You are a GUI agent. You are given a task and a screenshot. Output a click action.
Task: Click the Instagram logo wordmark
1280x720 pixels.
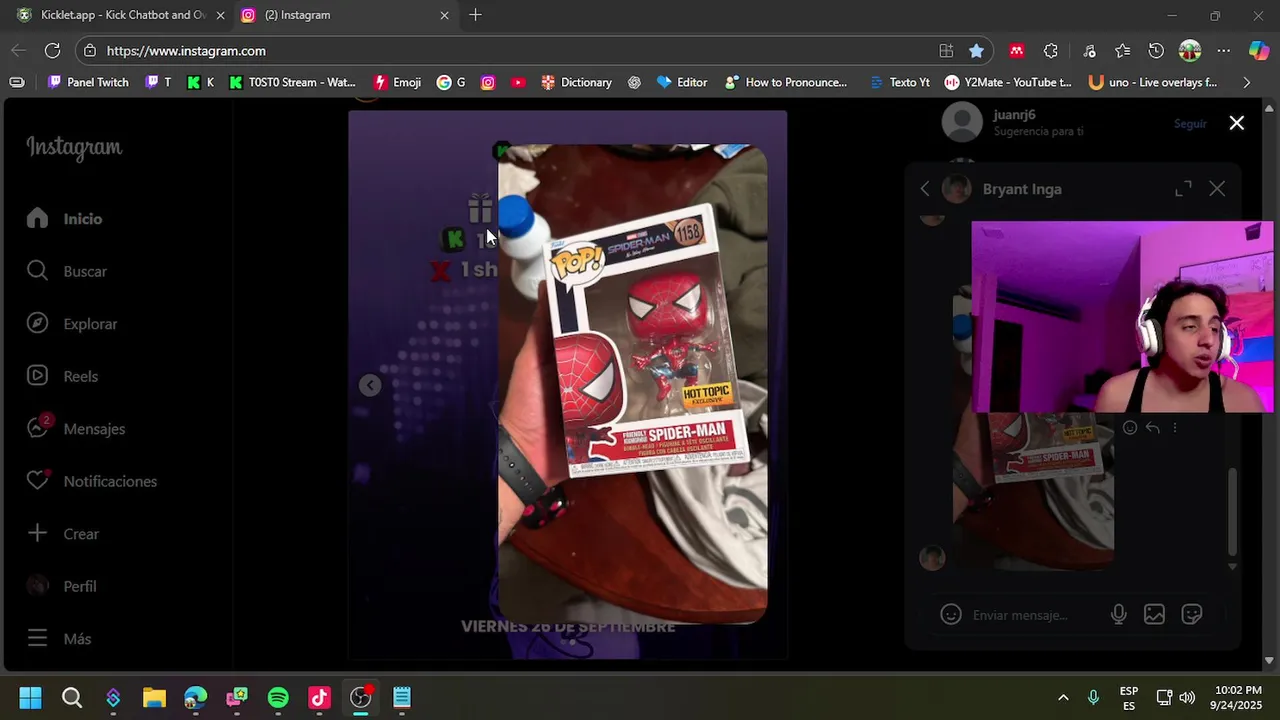[x=74, y=148]
